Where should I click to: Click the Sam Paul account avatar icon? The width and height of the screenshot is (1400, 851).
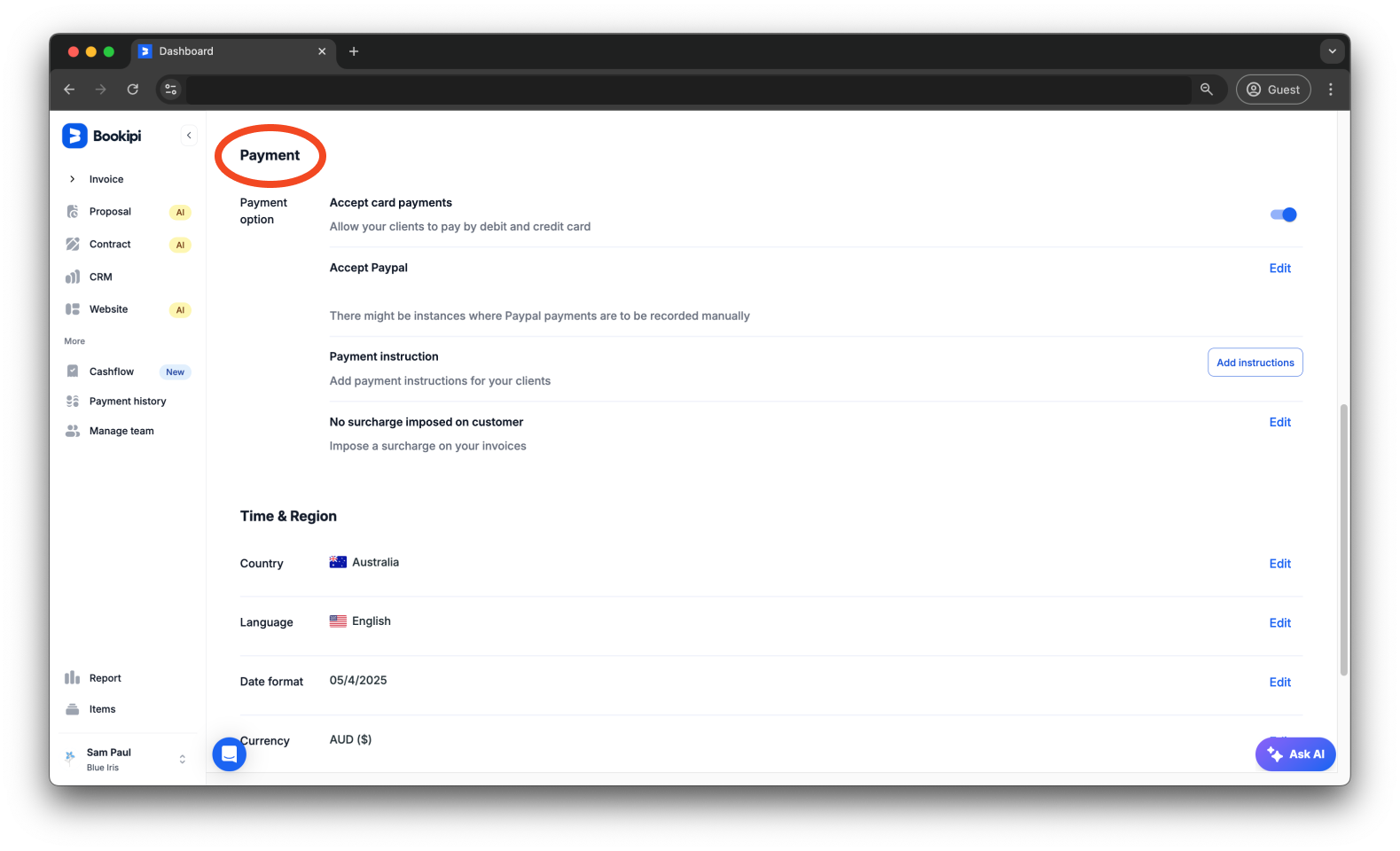pos(70,757)
